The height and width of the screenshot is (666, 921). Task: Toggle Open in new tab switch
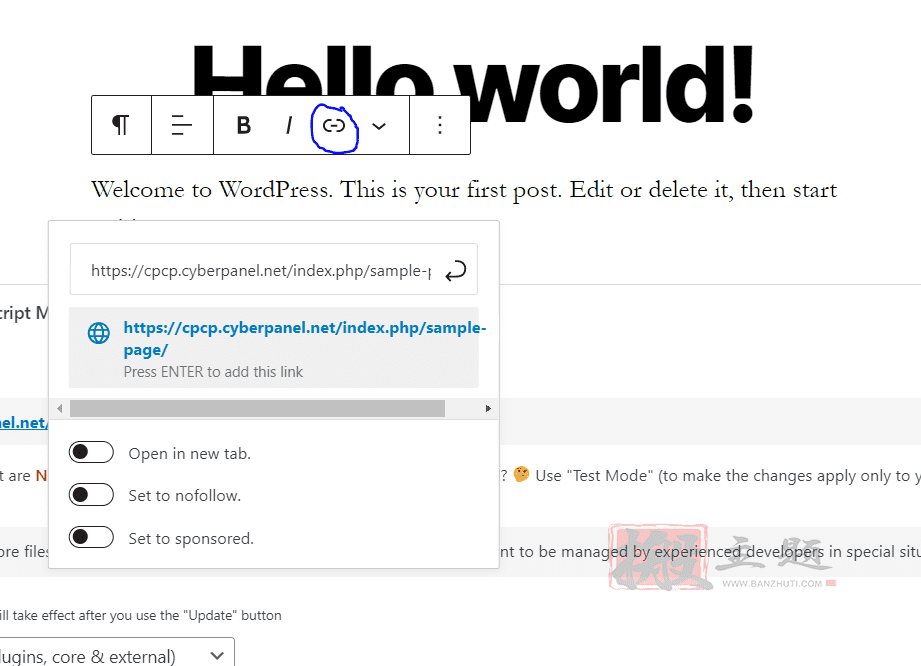[x=91, y=452]
